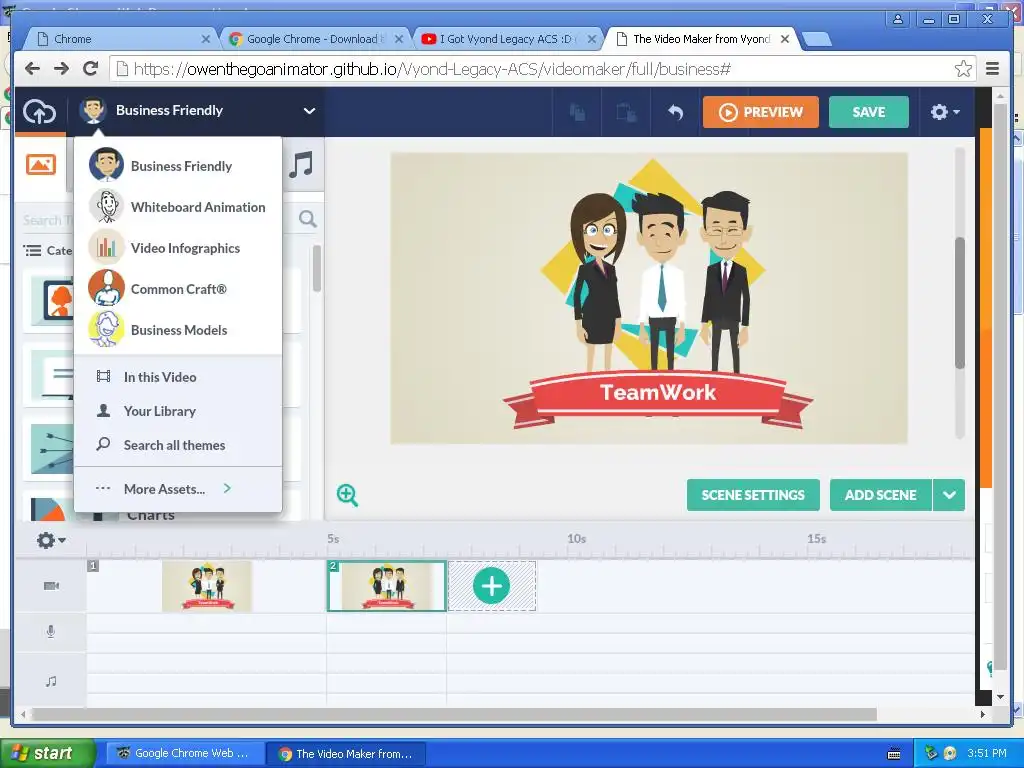Click the microphone voice track icon
Viewport: 1024px width, 768px height.
51,632
